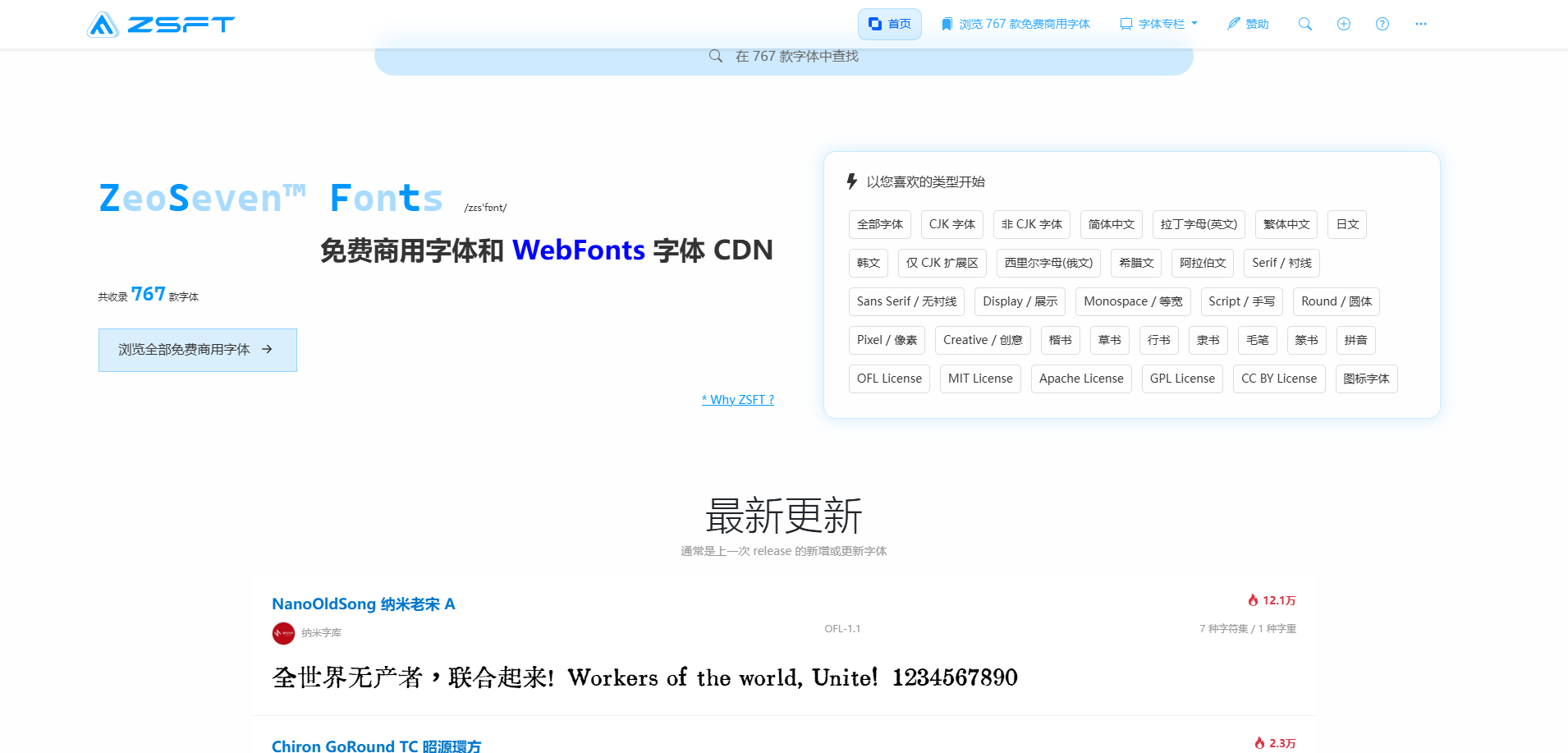Screen dimensions: 1568x753
Task: Open the search magnifier icon in navbar
Action: pyautogui.click(x=1304, y=24)
